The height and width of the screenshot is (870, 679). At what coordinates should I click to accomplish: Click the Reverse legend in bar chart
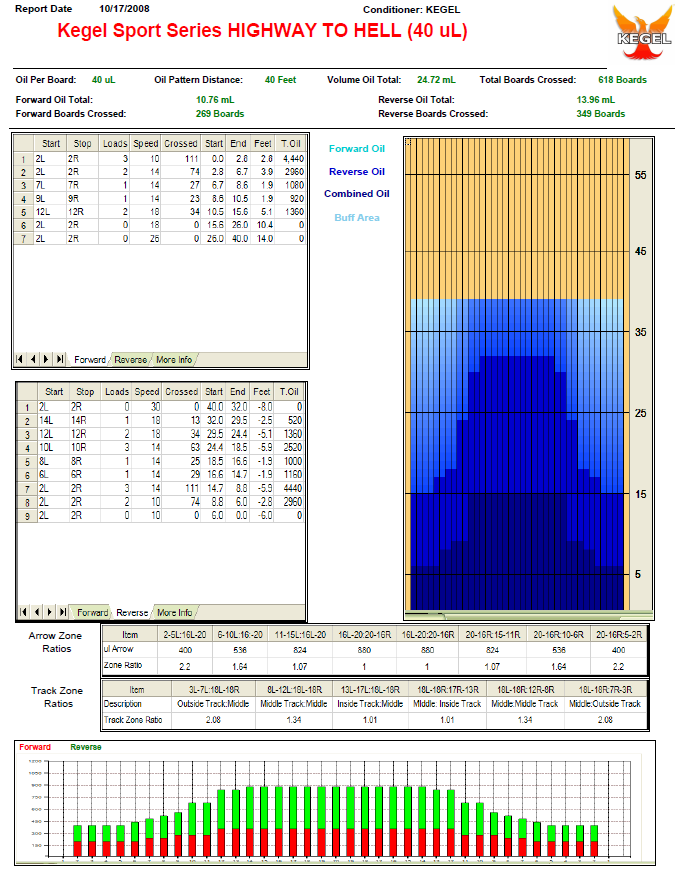click(85, 747)
